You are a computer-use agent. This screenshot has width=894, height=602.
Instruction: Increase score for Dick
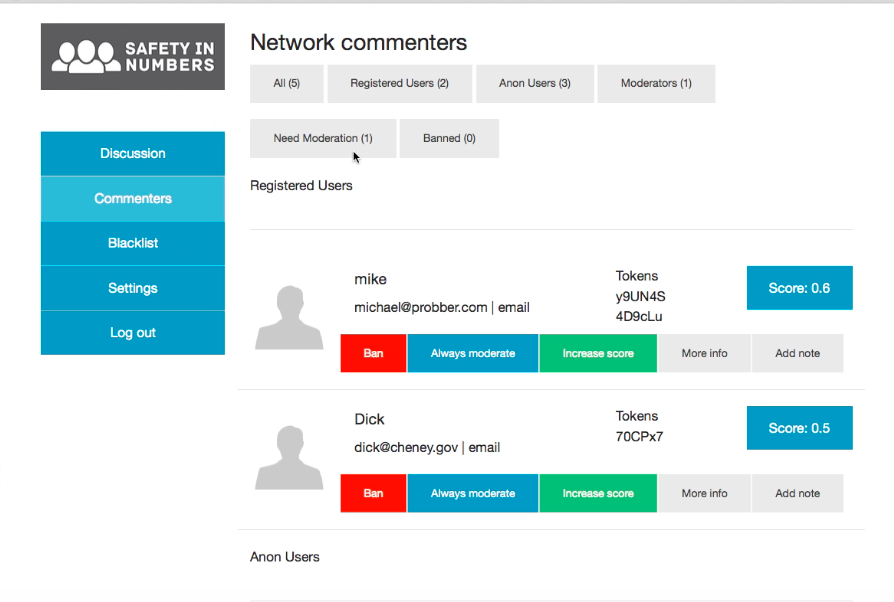click(598, 494)
